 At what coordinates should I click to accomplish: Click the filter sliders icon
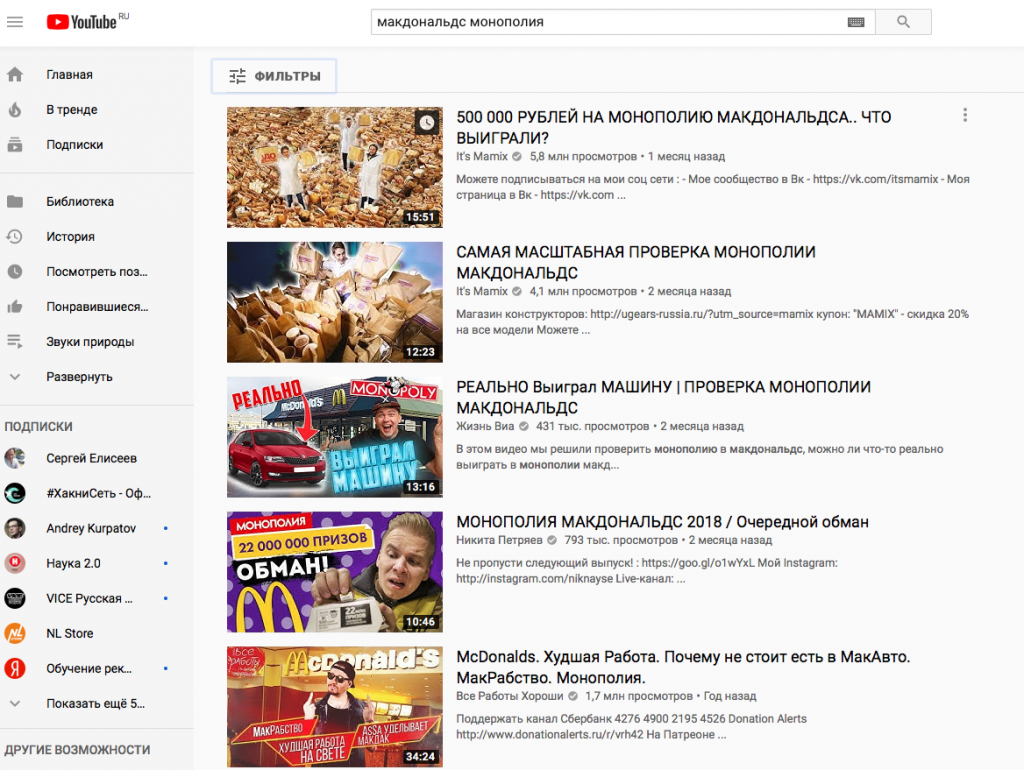[x=238, y=76]
